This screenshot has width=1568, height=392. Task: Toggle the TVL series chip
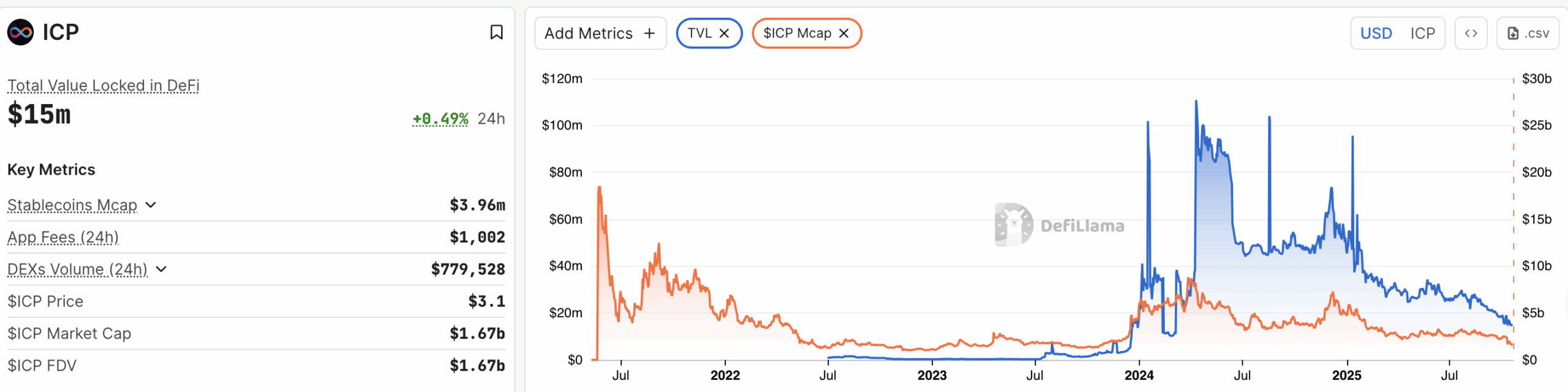[x=699, y=34]
